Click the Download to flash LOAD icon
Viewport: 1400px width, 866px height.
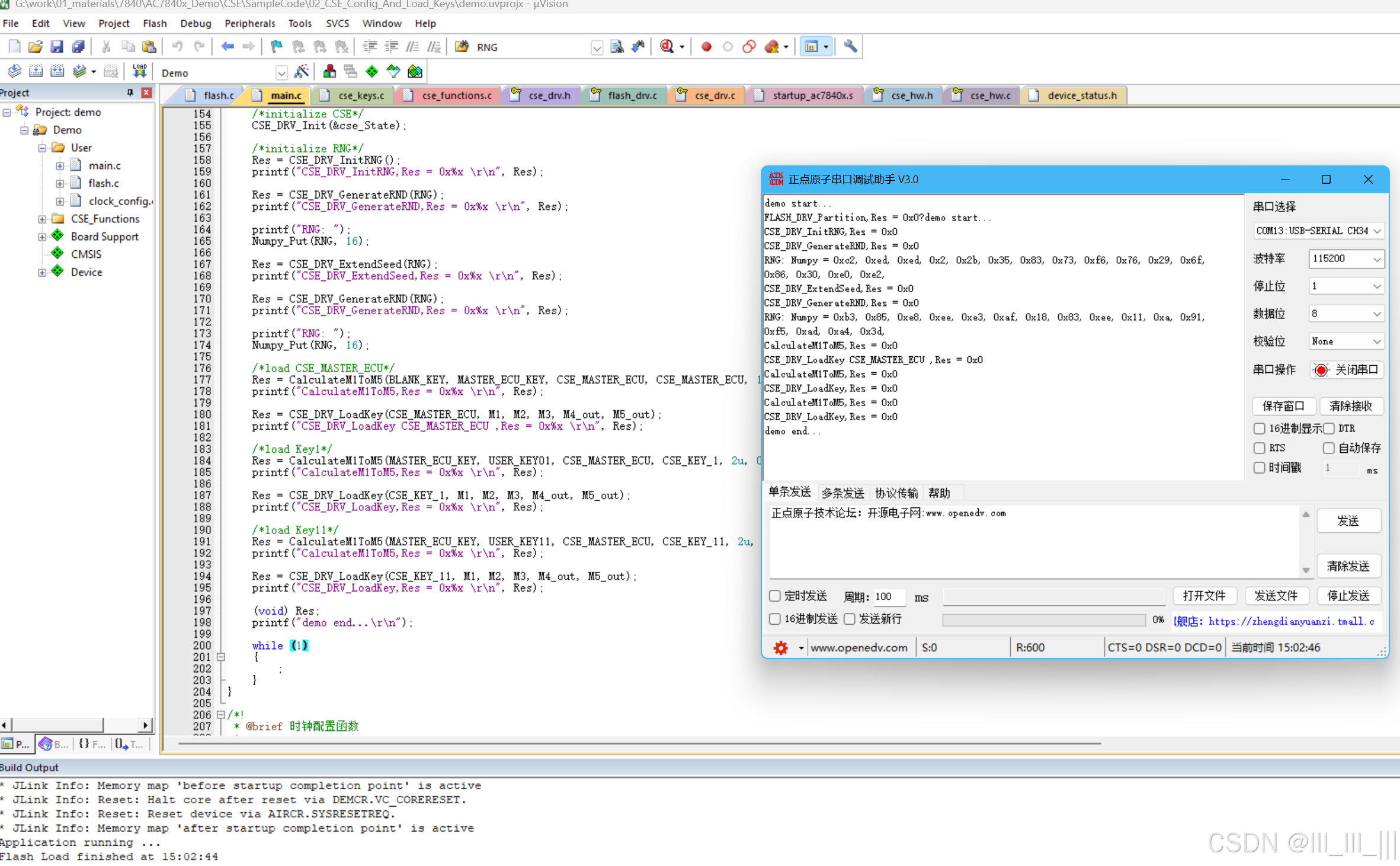tap(139, 72)
